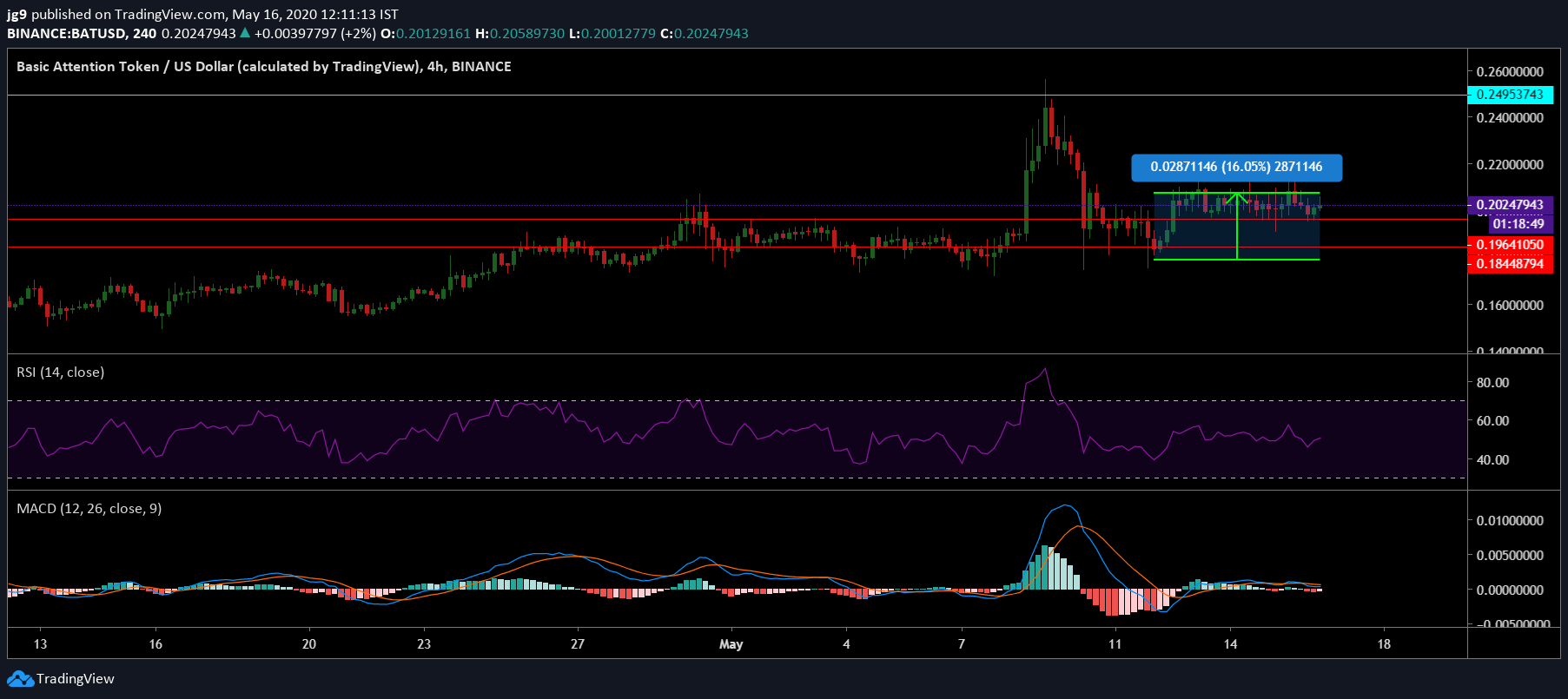1568x699 pixels.
Task: Click the 0.22000000 price axis tick
Action: point(1510,165)
